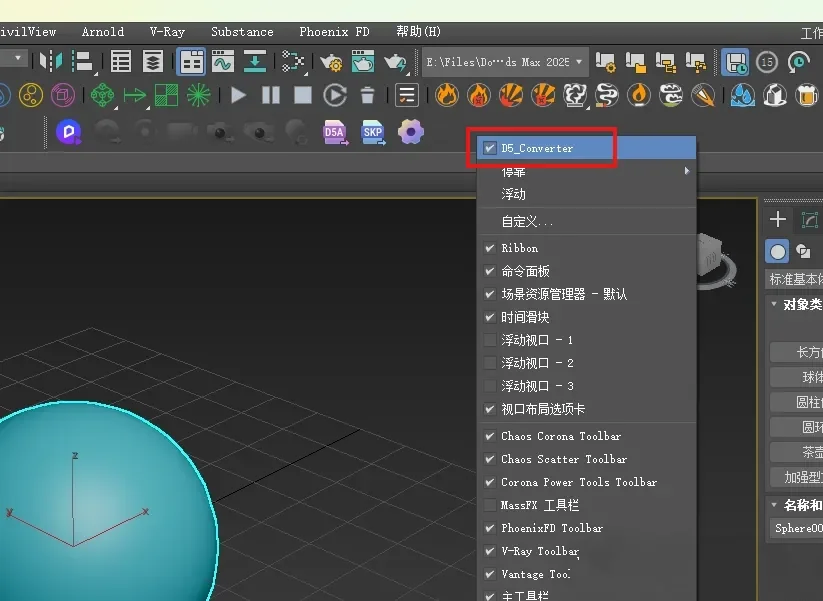Uncheck the V-Ray Toolbar entry
The image size is (823, 601).
click(x=540, y=551)
